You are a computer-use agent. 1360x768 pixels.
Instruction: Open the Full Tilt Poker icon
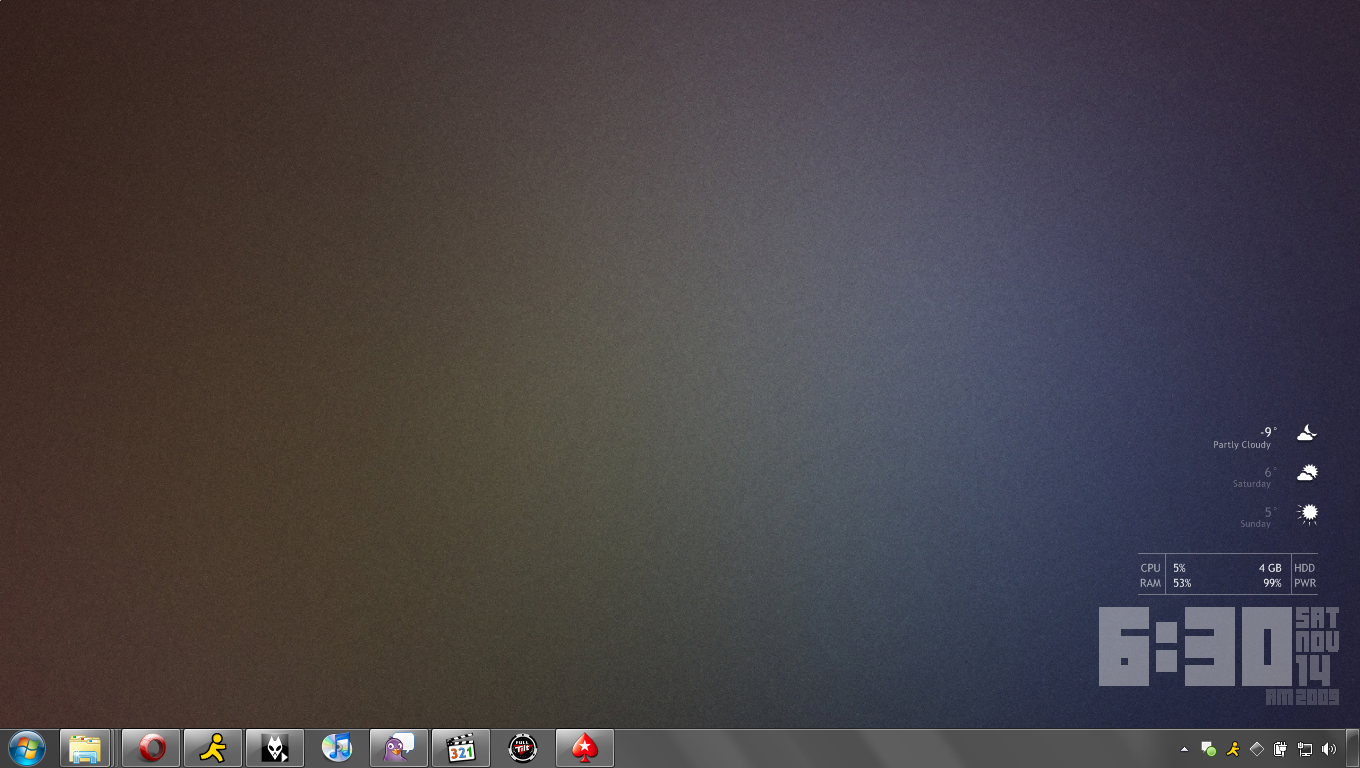point(523,748)
